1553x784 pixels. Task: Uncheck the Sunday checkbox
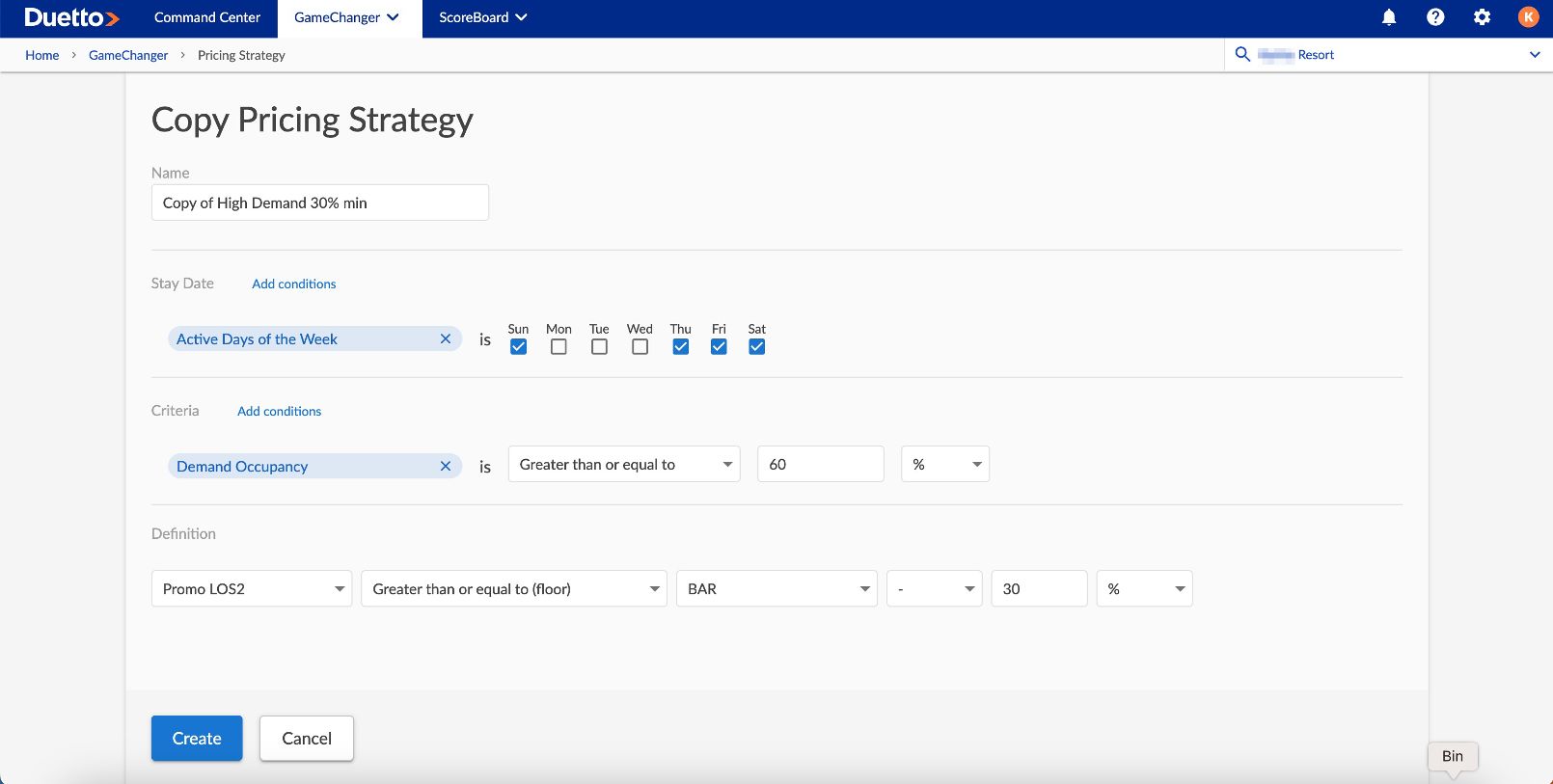click(x=519, y=347)
